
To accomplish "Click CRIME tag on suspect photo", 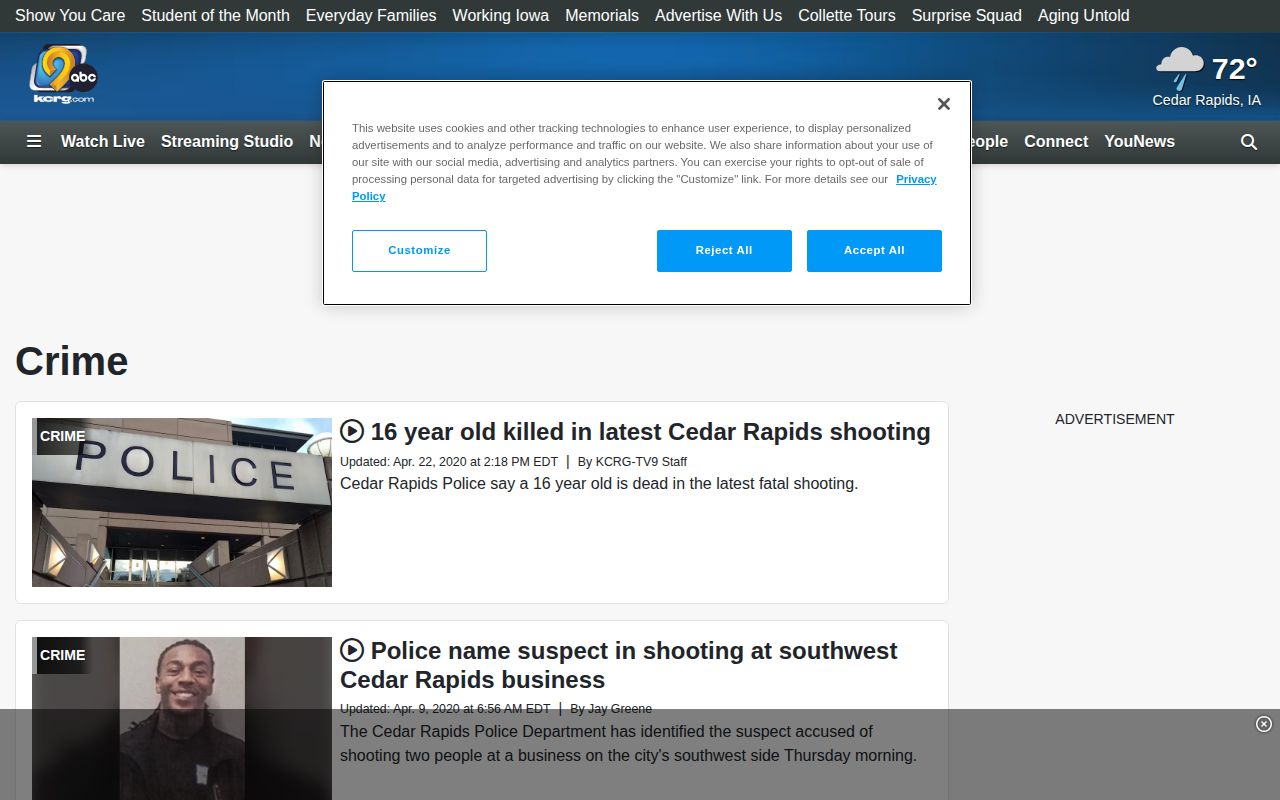I will coord(62,655).
